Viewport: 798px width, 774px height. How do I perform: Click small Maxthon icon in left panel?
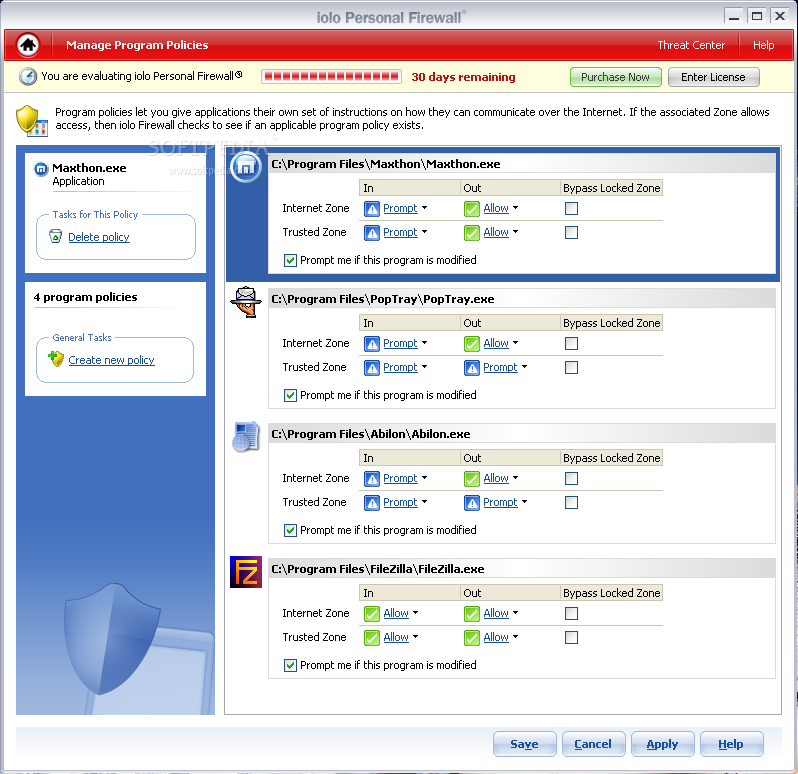tap(41, 168)
